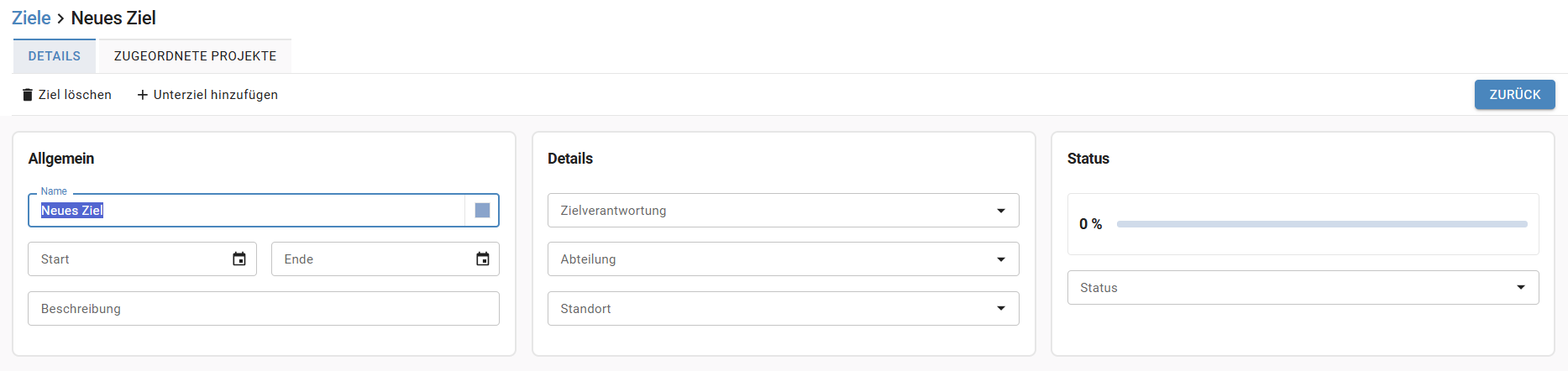The image size is (1568, 371).
Task: Go to the Ziele breadcrumb link
Action: point(31,18)
